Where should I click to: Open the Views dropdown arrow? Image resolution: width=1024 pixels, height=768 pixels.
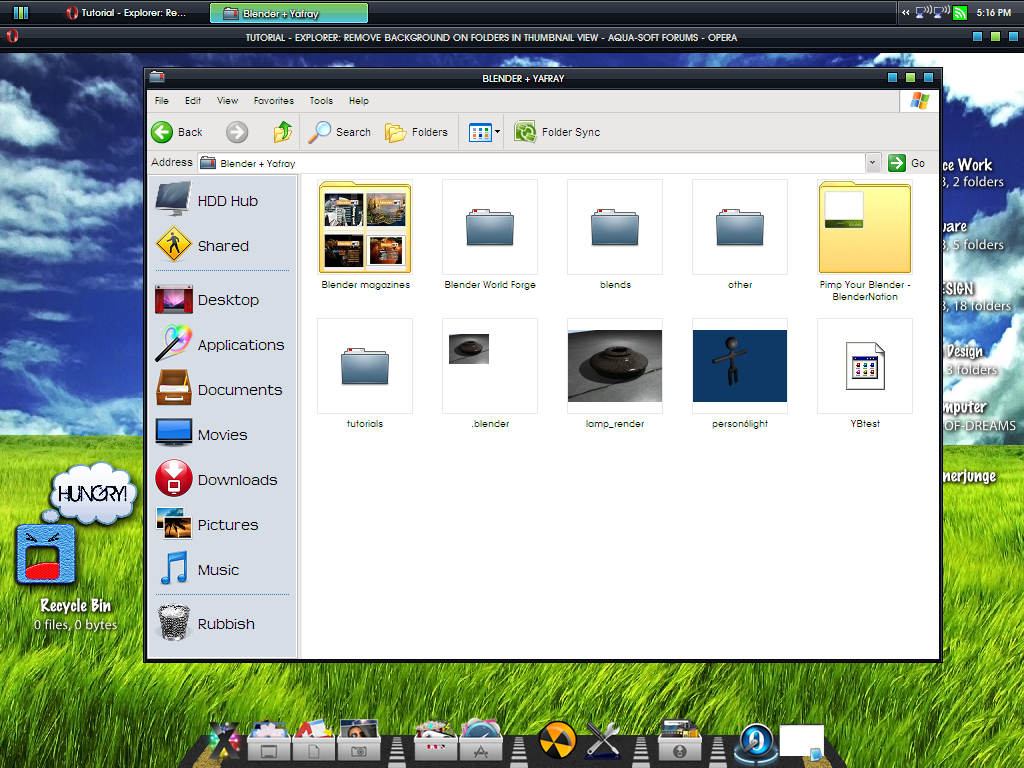point(497,132)
